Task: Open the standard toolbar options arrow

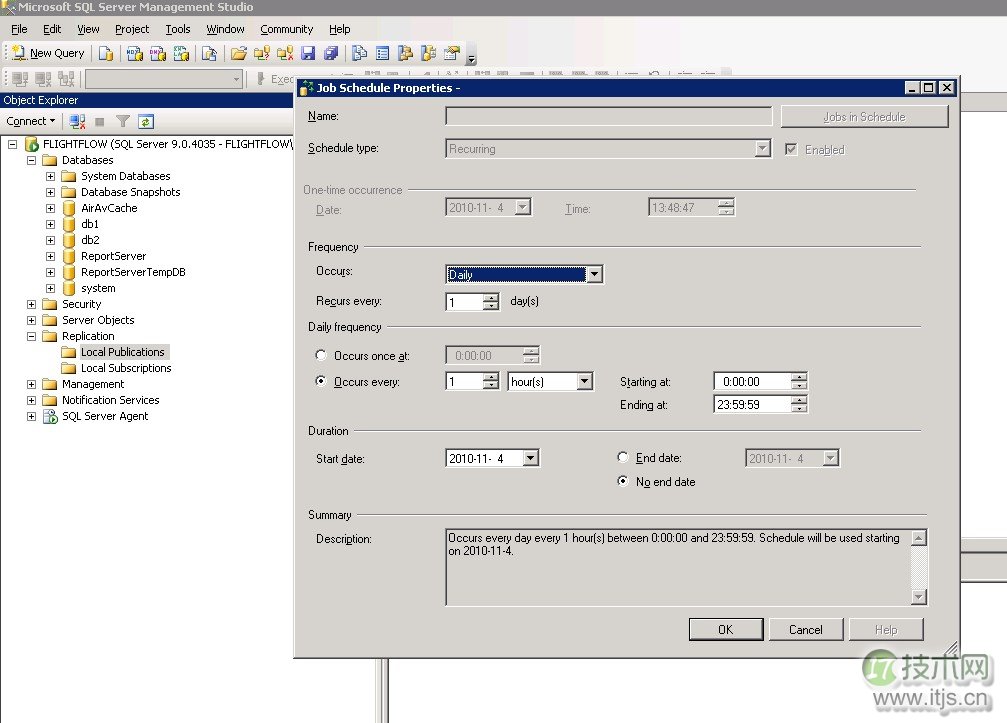Action: (x=471, y=57)
